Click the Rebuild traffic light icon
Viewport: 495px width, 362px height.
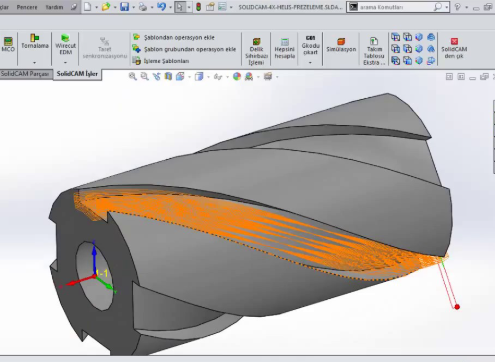[198, 7]
